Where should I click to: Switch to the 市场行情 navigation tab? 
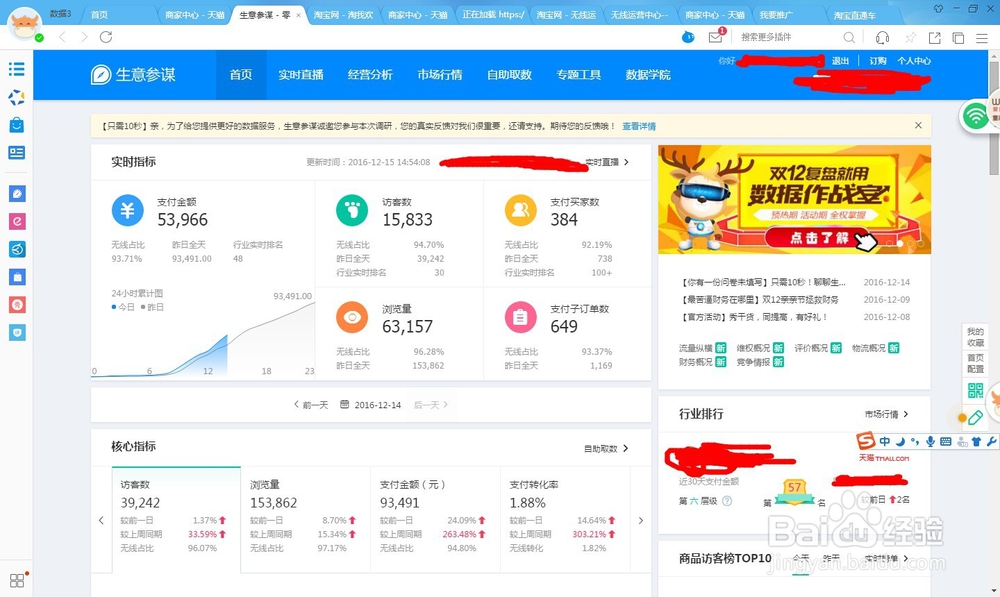pos(440,74)
